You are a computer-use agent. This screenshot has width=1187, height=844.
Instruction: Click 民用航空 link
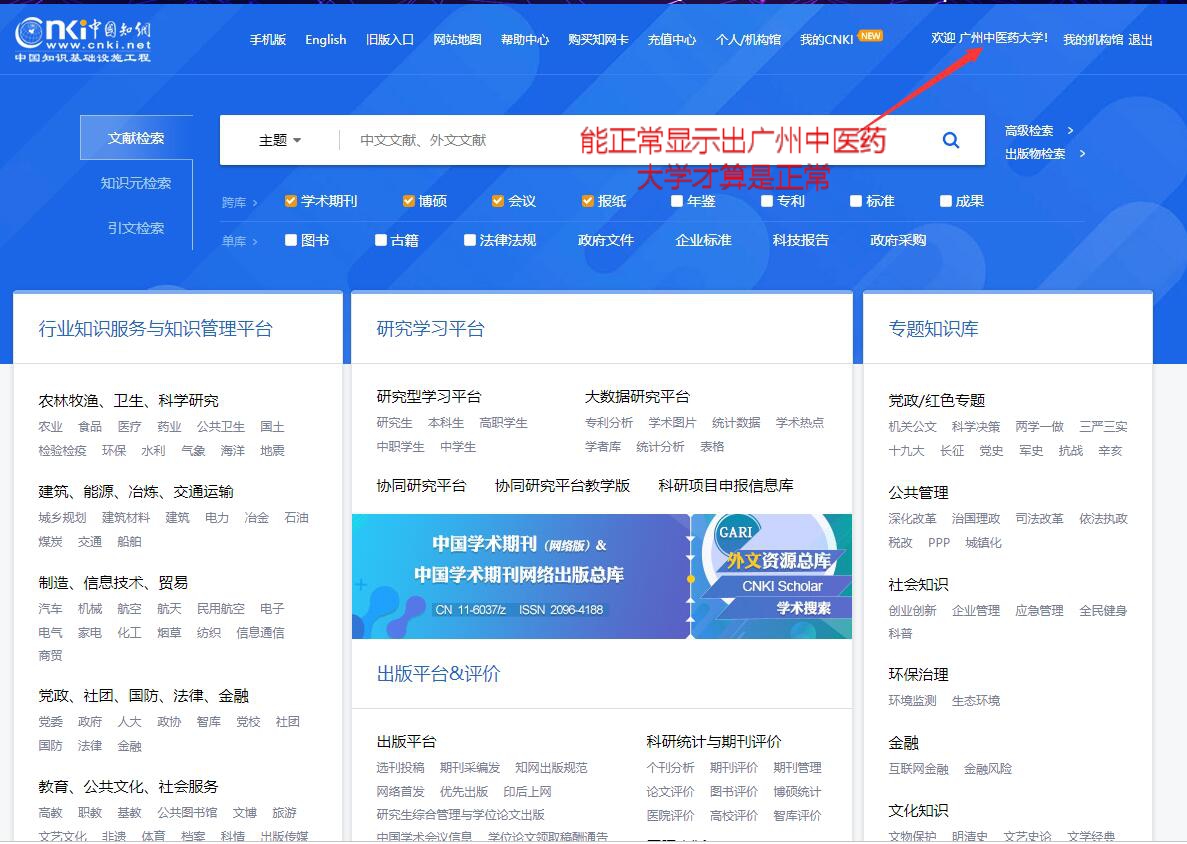coord(221,608)
